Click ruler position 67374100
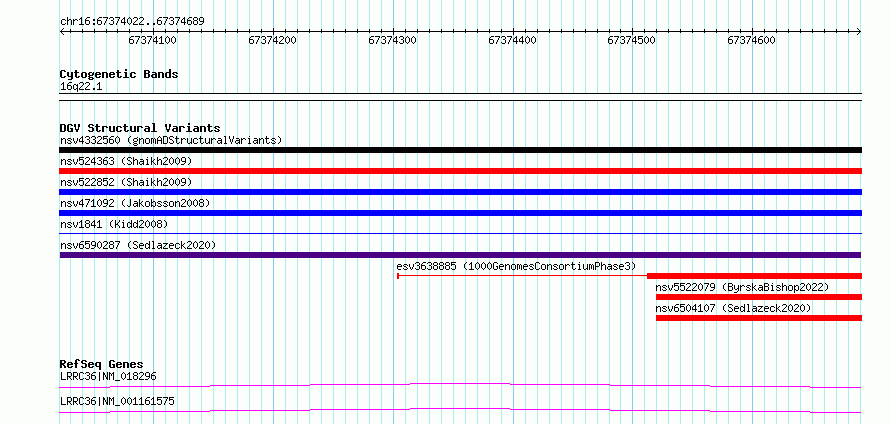This screenshot has height=424, width=890. (x=153, y=40)
